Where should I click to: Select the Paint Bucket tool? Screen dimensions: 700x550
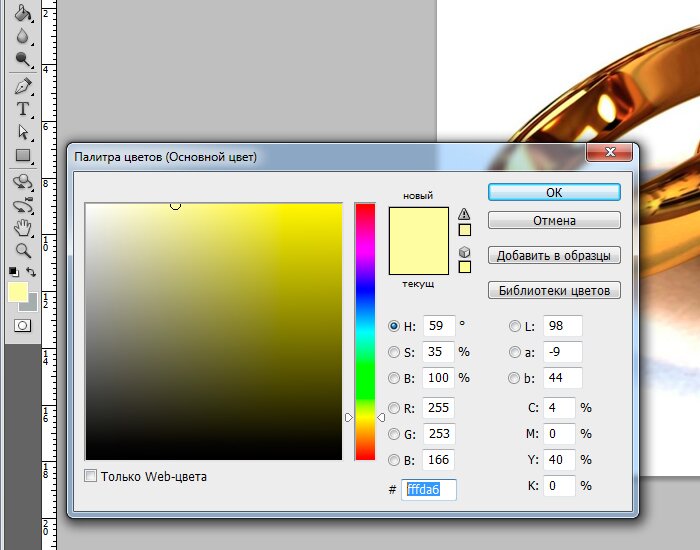click(x=22, y=13)
